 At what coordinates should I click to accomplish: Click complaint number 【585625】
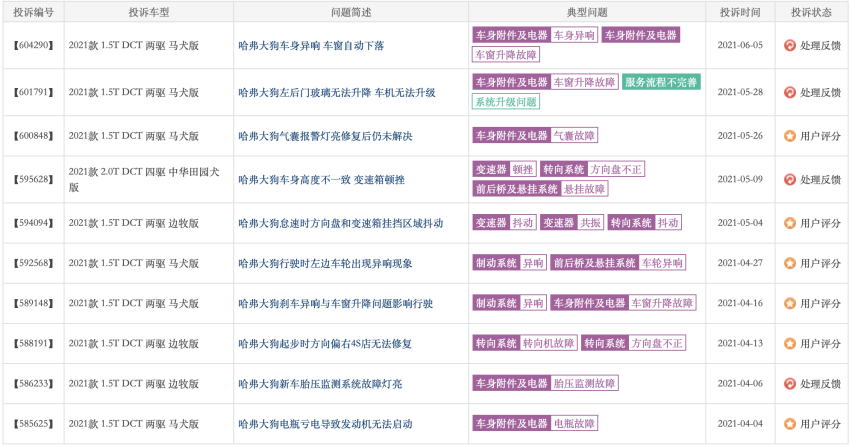[34, 424]
